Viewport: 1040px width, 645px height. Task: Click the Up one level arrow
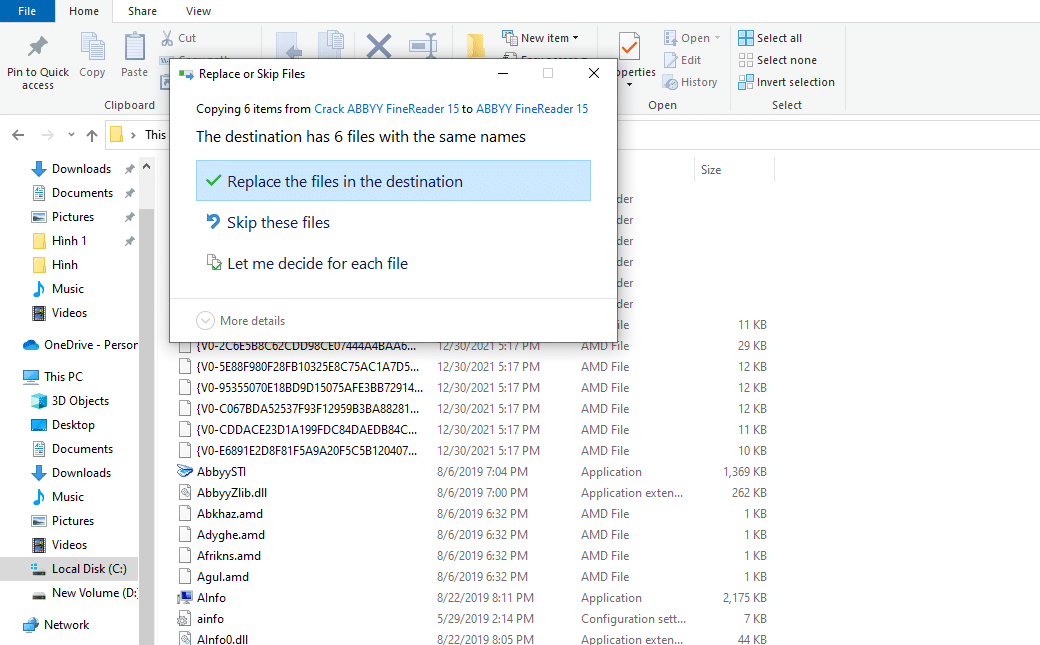pyautogui.click(x=92, y=135)
